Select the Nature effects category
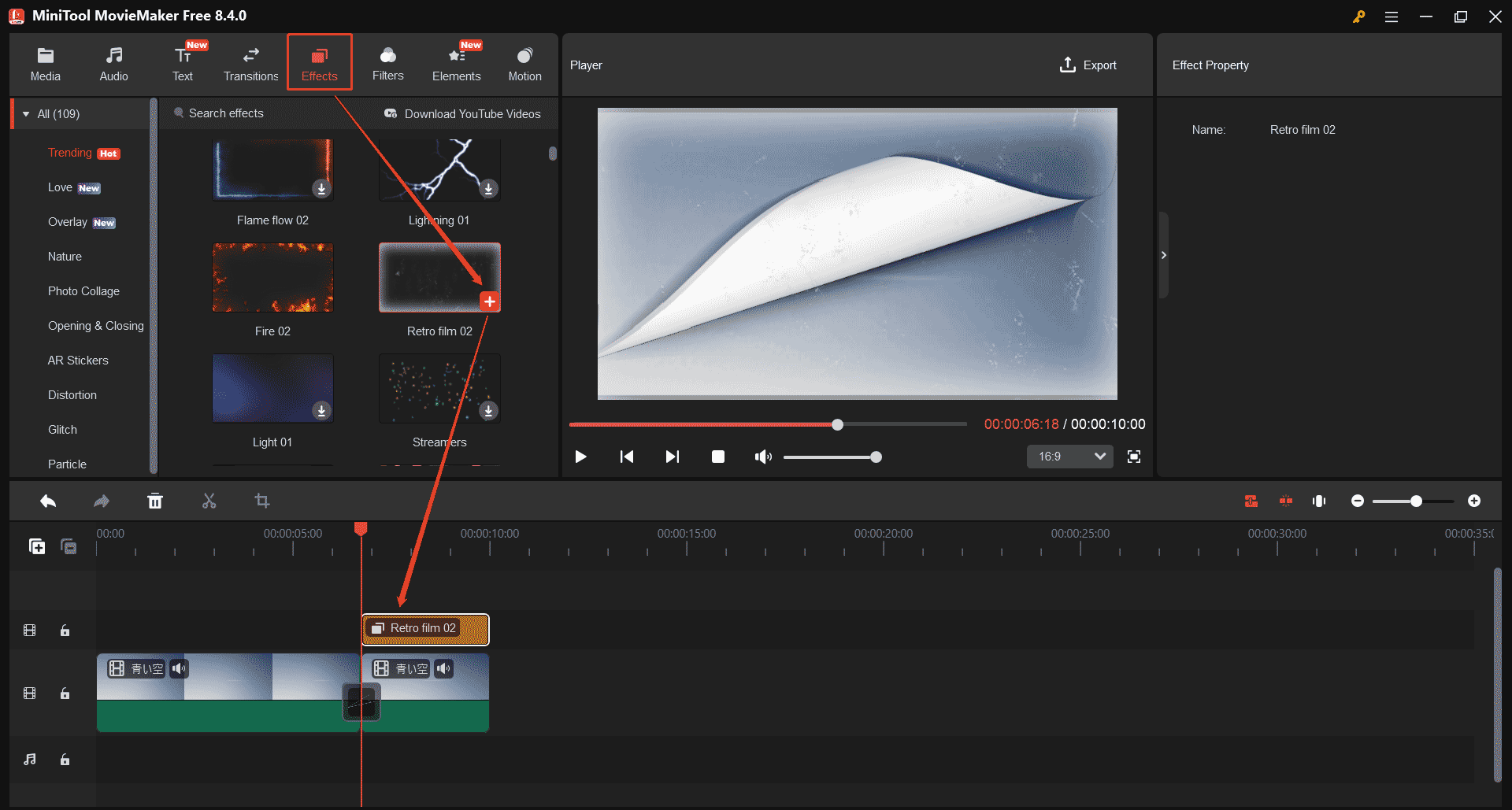 [64, 256]
